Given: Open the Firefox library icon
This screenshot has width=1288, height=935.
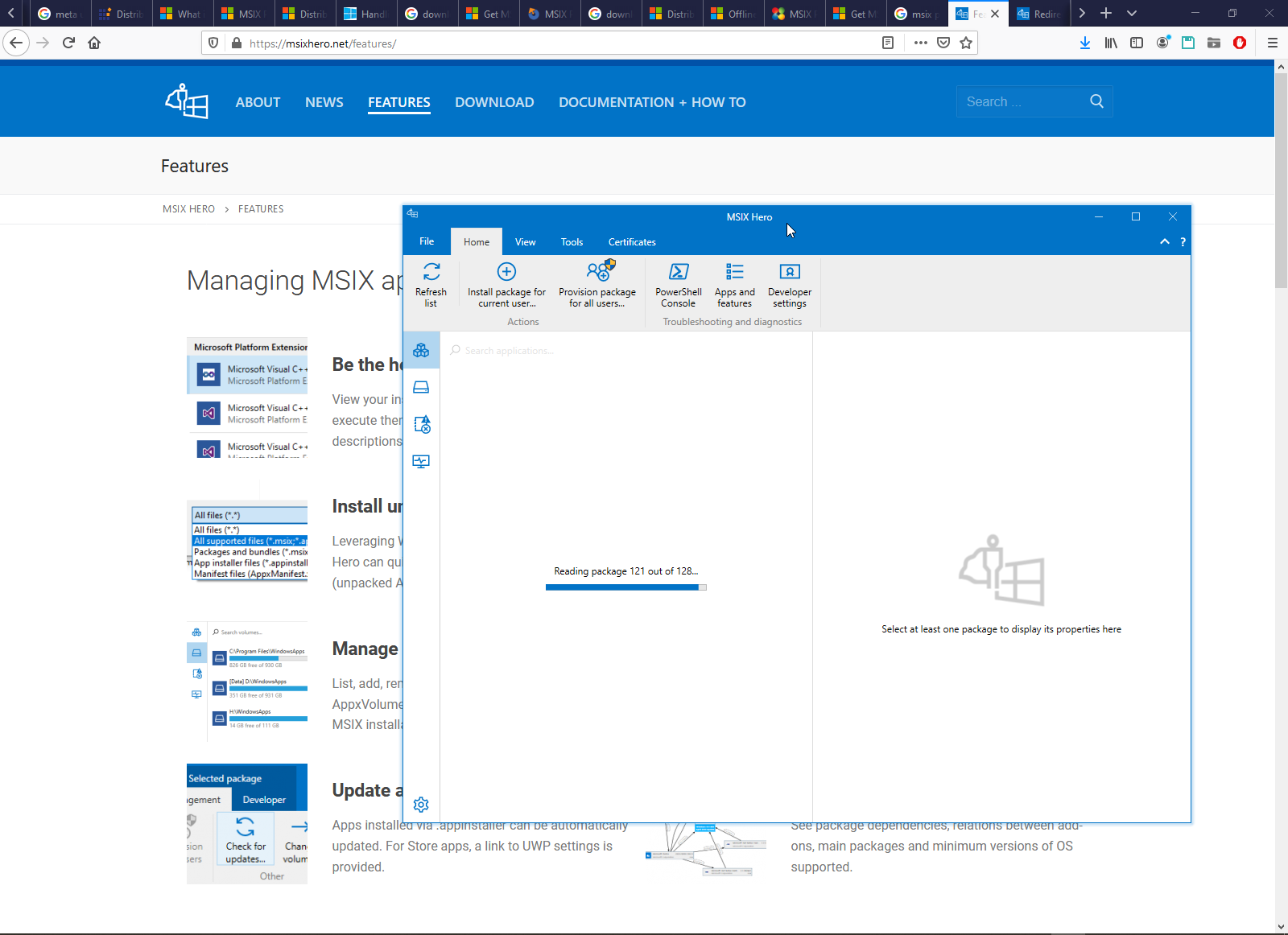Looking at the screenshot, I should (1111, 43).
